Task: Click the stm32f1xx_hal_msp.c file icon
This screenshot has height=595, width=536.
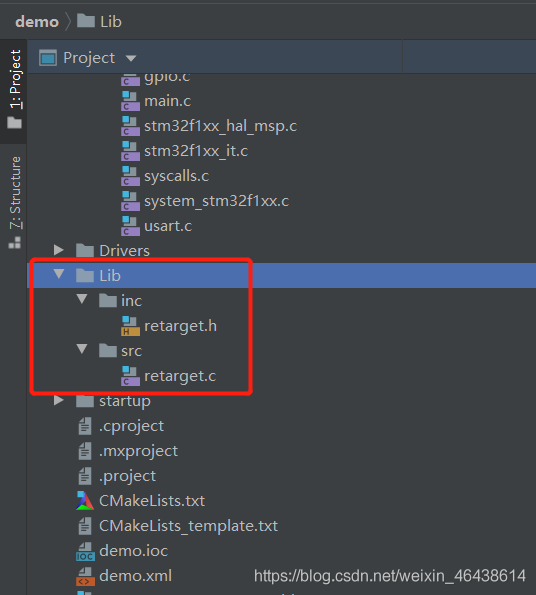Action: coord(130,126)
